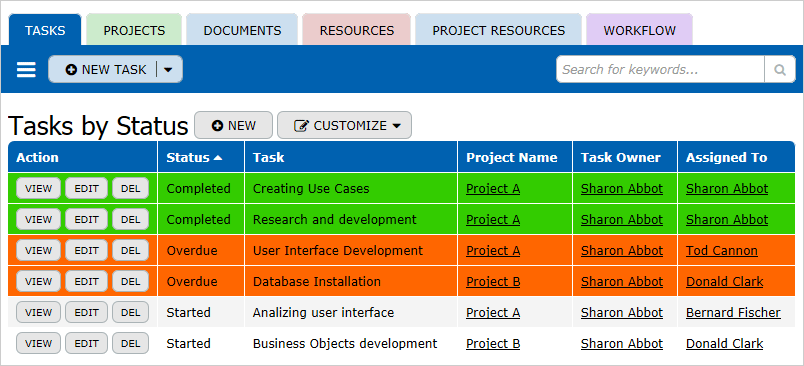View the Creating Use Cases task
Viewport: 804px width, 366px height.
click(x=38, y=189)
